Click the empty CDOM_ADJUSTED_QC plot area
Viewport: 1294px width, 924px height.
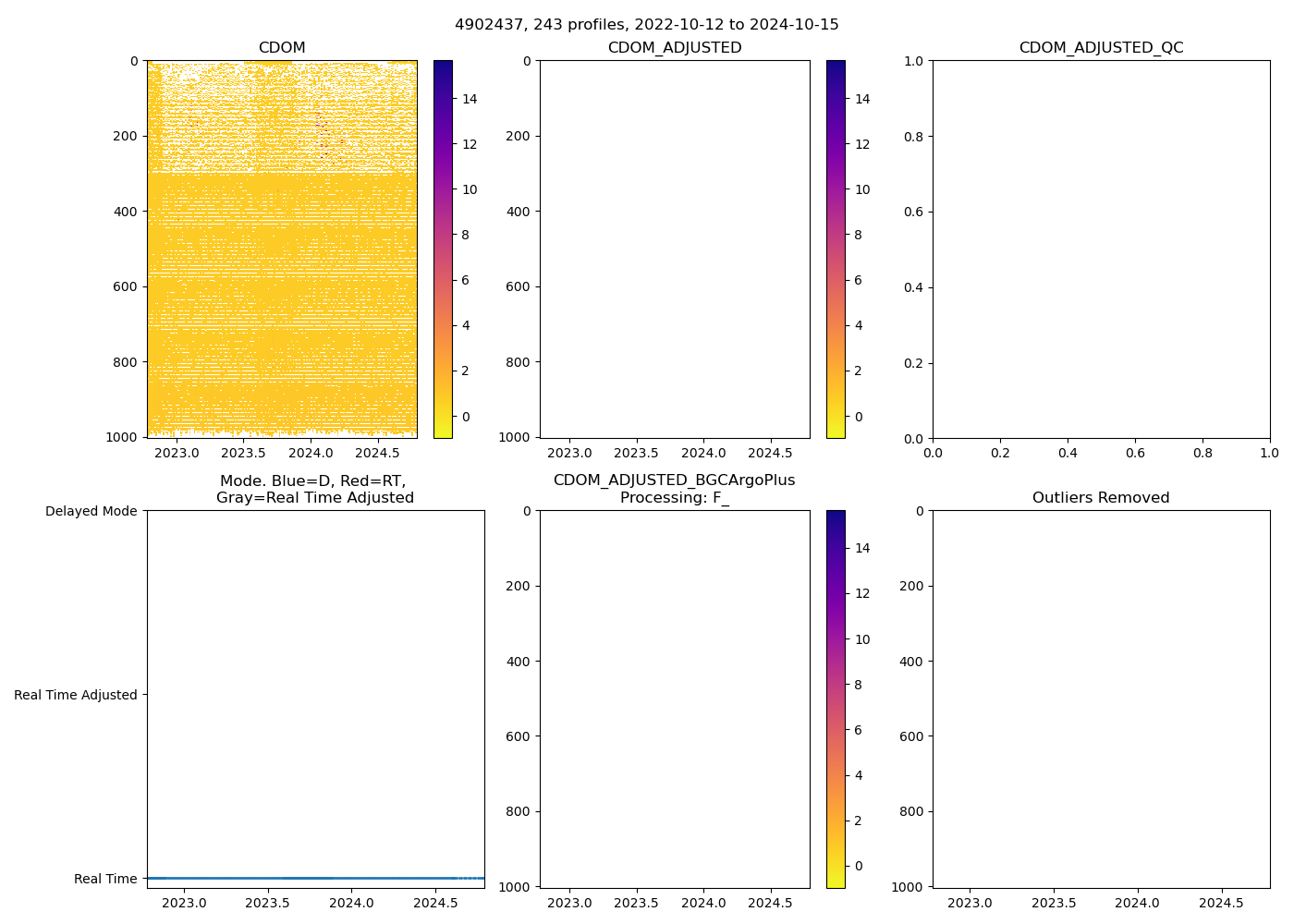(1101, 249)
